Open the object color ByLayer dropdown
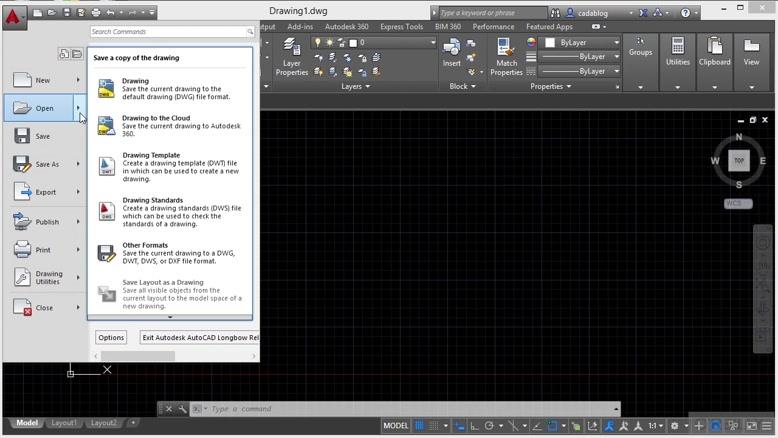Screen dimensions: 778x438 (582, 43)
